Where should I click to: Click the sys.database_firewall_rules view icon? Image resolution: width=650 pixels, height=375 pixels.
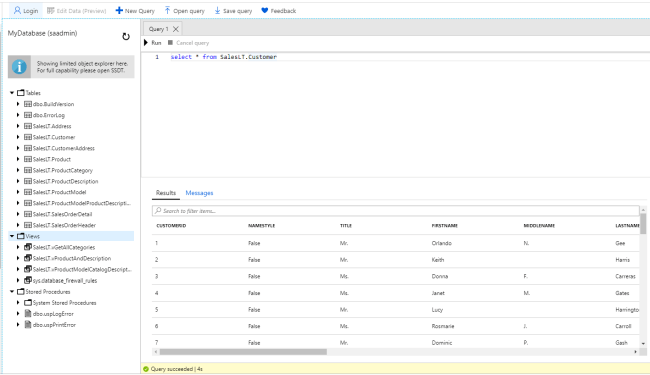click(28, 280)
